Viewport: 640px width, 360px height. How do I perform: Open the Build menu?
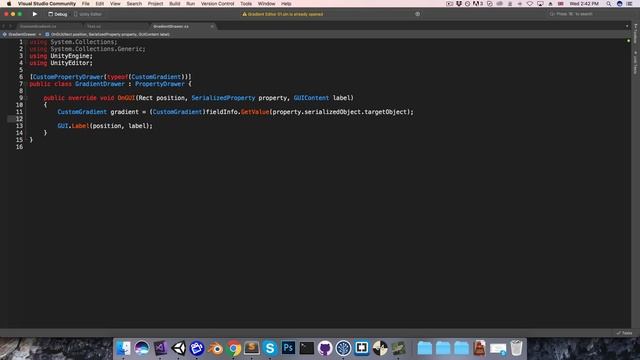click(x=175, y=4)
